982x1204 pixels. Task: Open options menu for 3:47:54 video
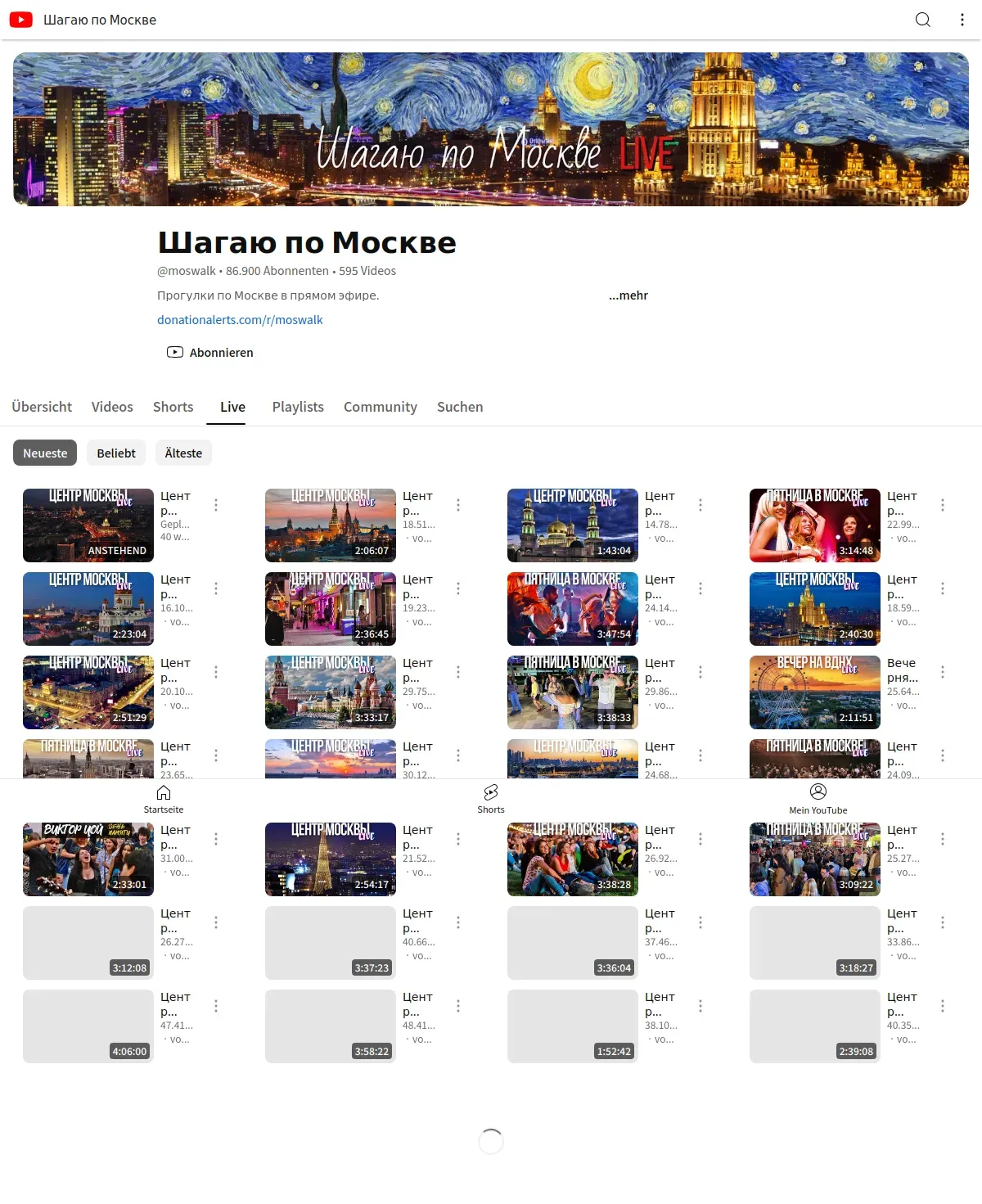700,588
